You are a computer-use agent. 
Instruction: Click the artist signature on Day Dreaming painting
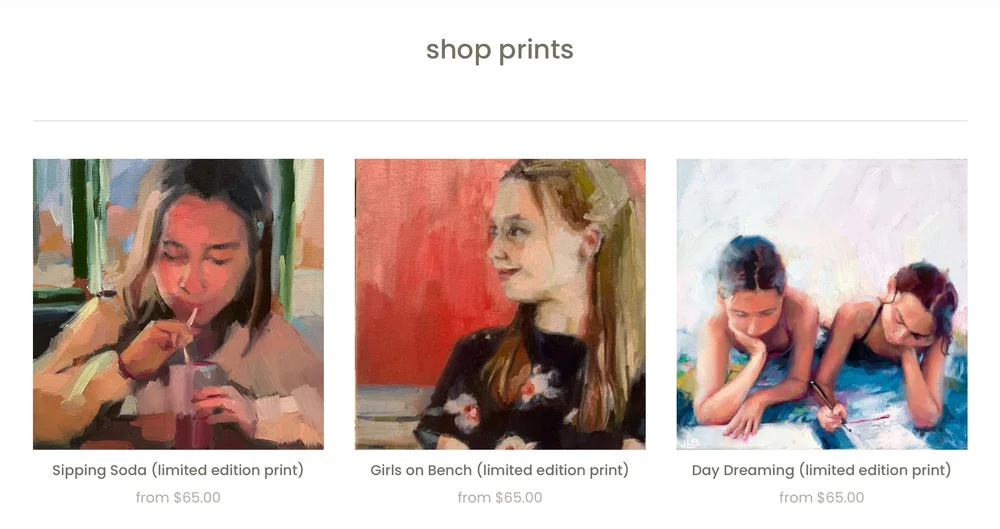(689, 442)
